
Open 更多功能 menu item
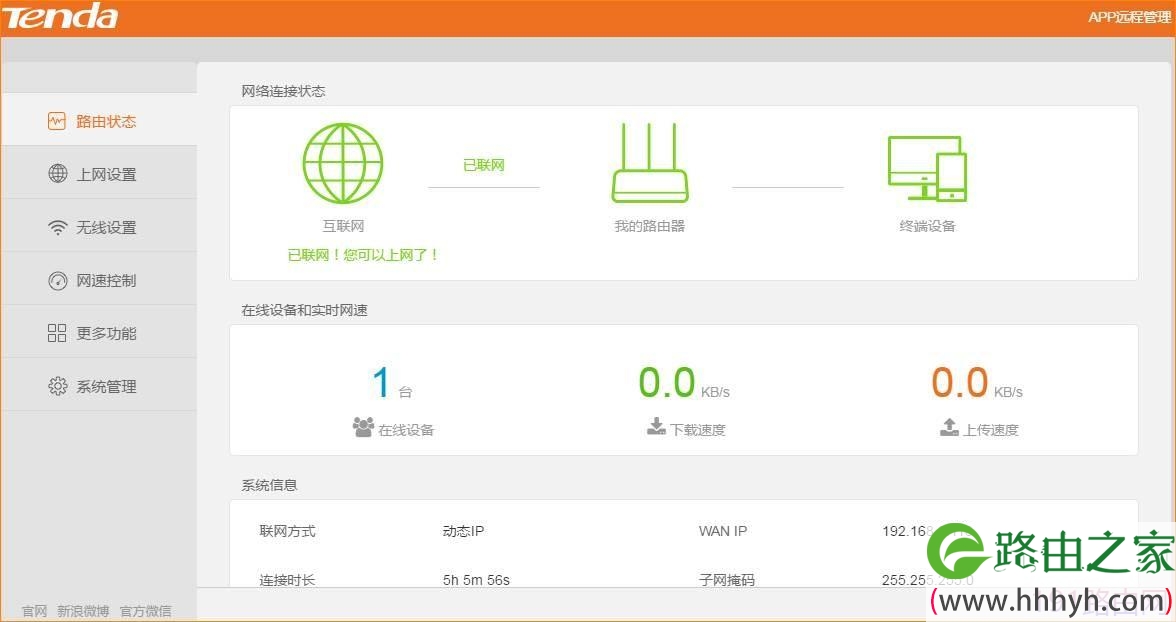[x=99, y=332]
